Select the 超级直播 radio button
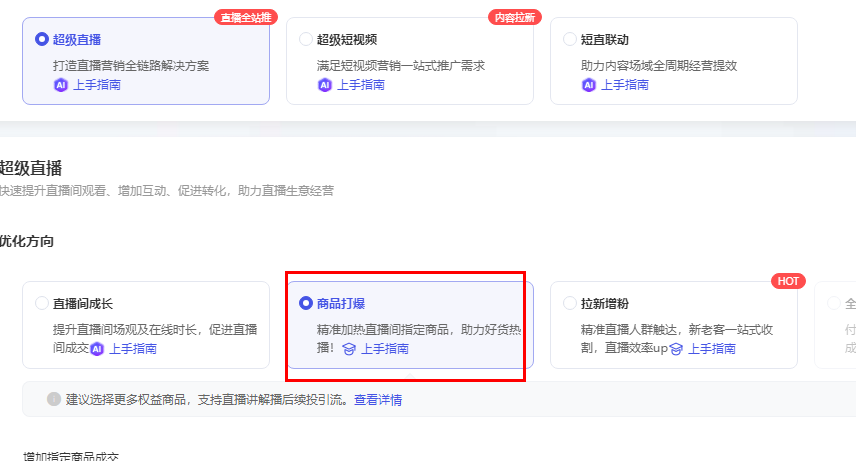The image size is (856, 461). [42, 39]
